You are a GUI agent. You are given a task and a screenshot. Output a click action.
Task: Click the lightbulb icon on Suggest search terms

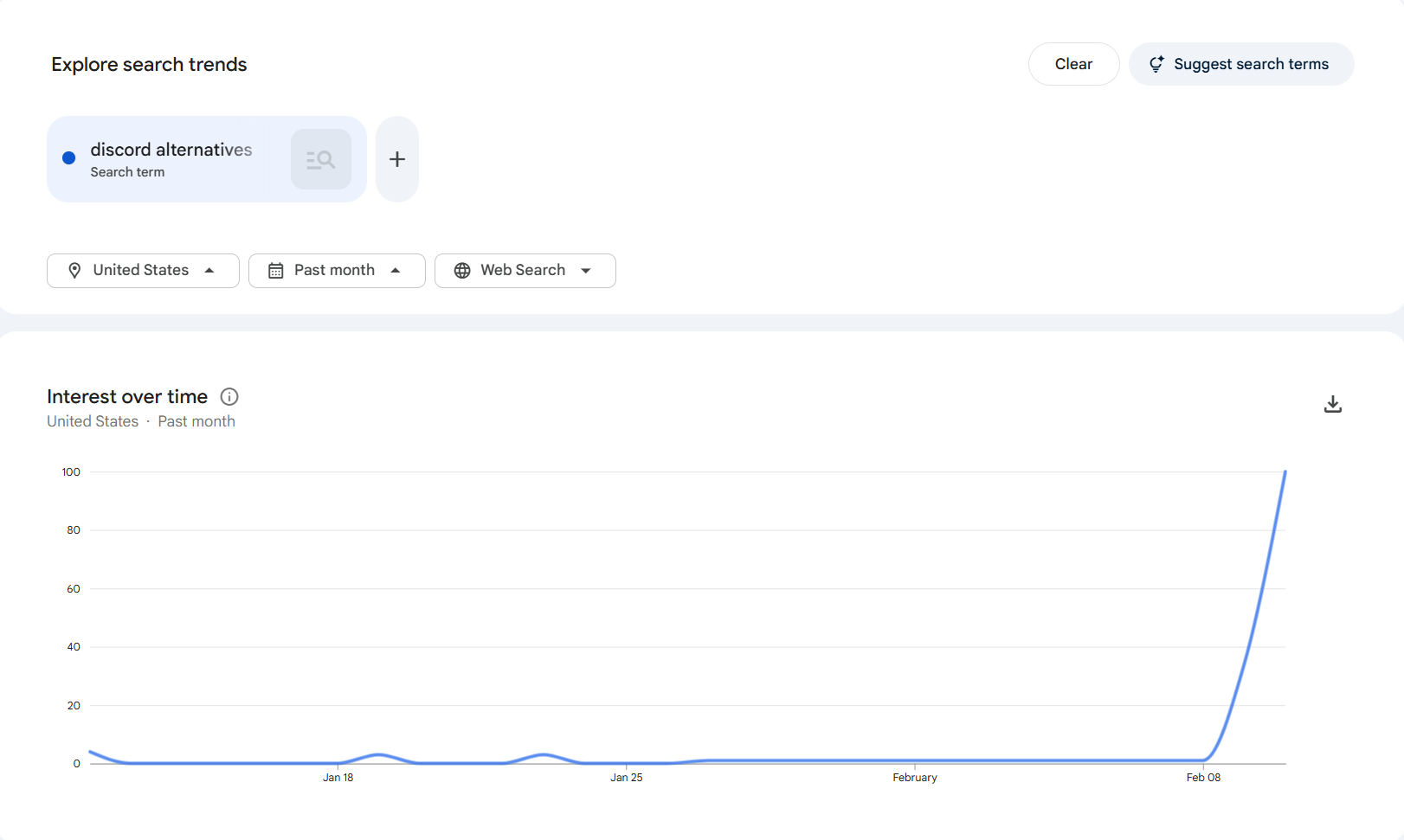click(x=1157, y=63)
